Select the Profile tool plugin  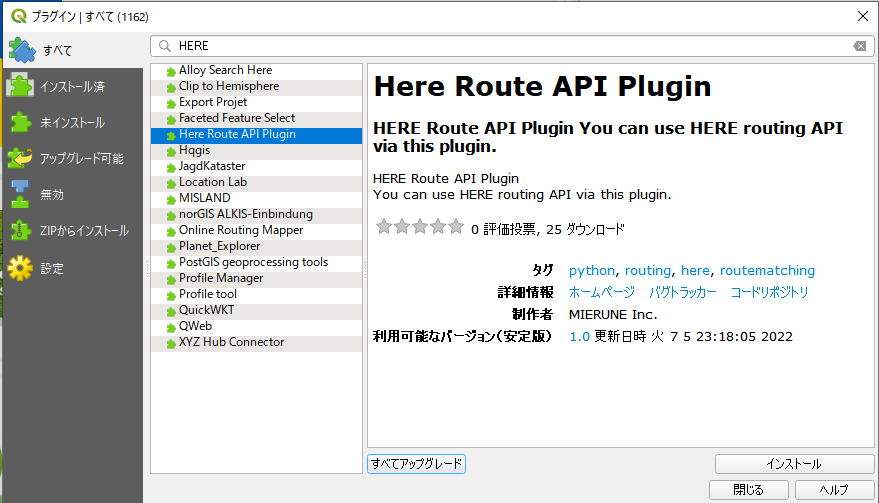256,294
